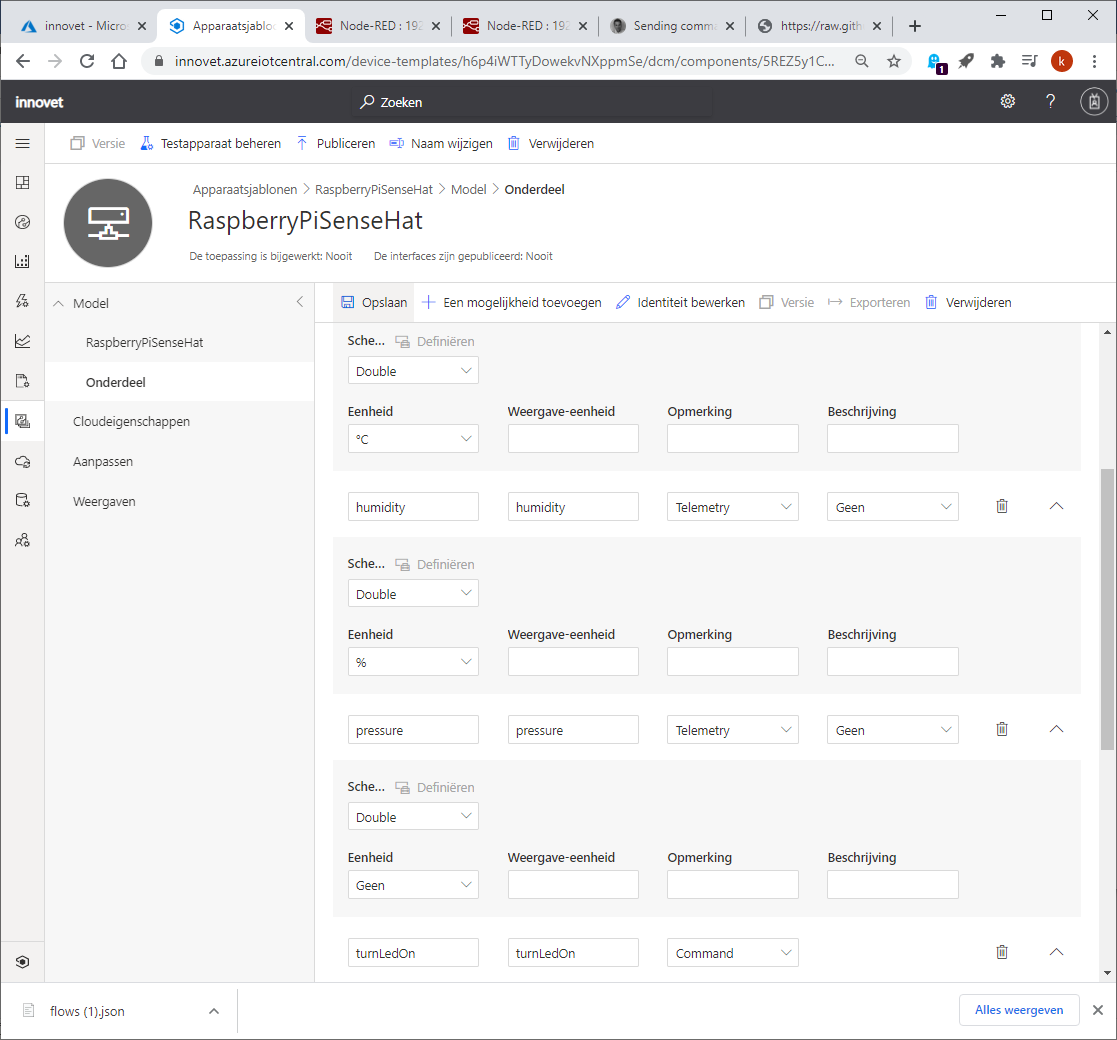Click Opslaan to save the component

pyautogui.click(x=374, y=302)
